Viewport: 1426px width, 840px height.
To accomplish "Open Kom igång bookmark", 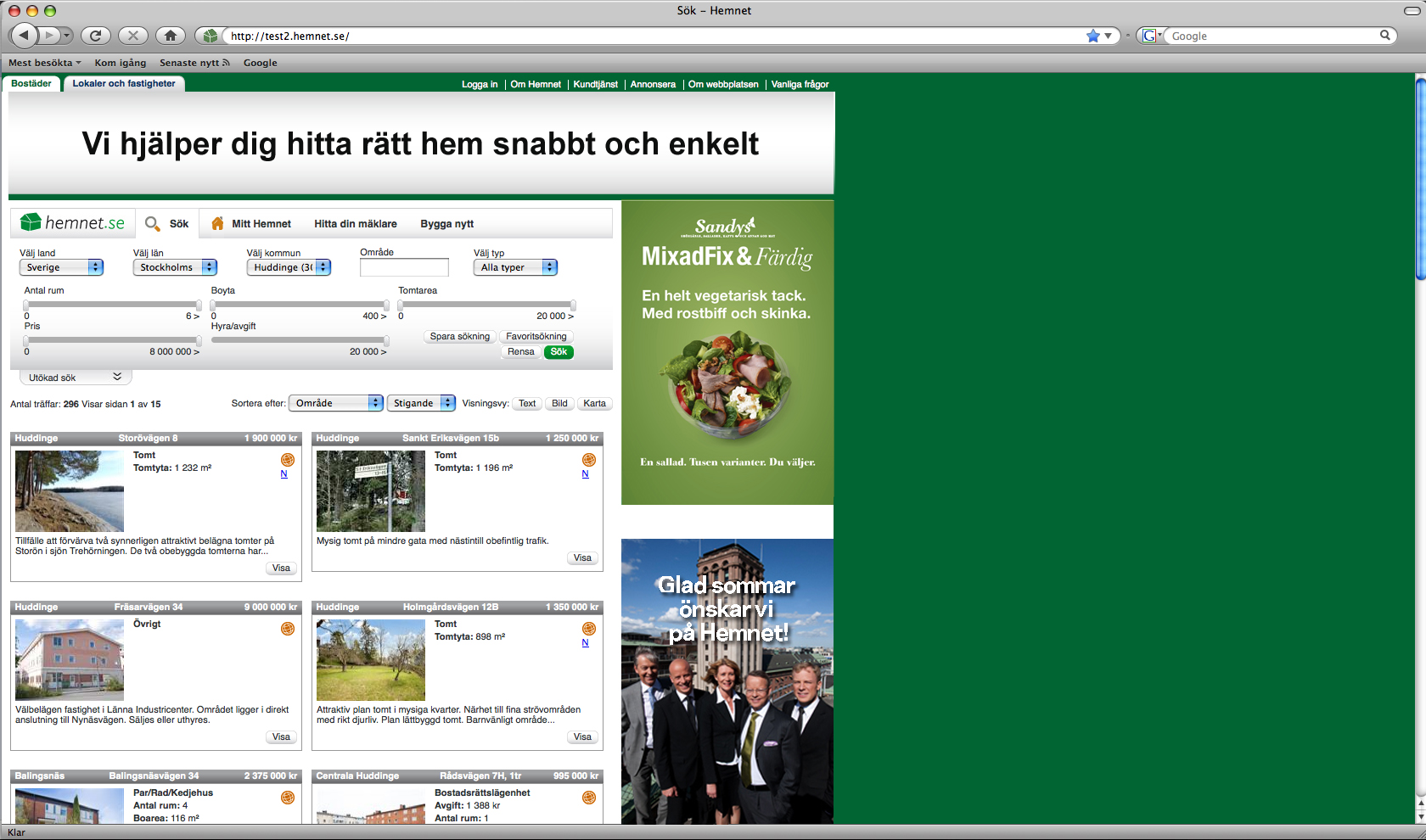I will pyautogui.click(x=121, y=63).
